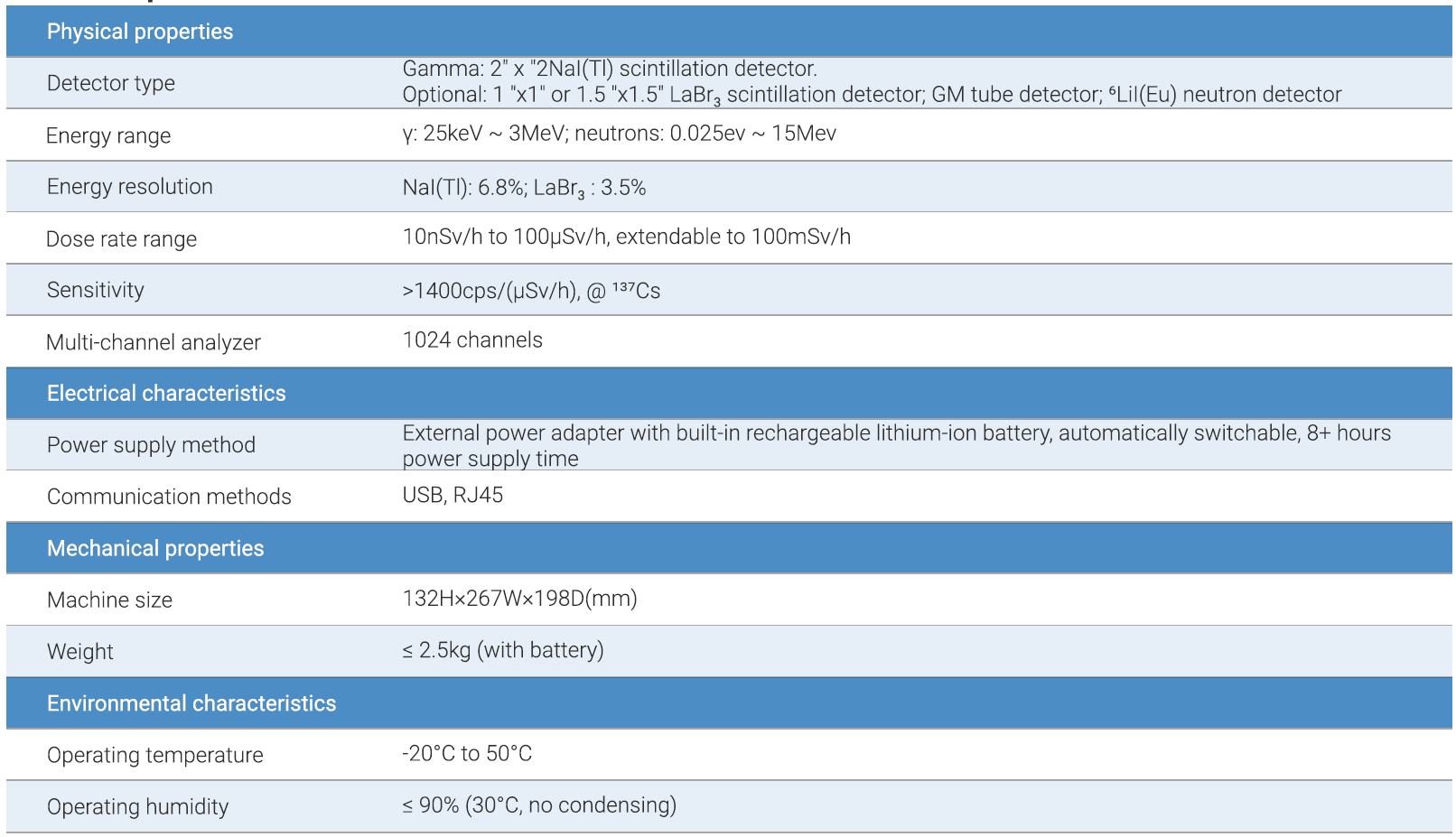Click the Mechanical properties section header
The height and width of the screenshot is (837, 1456).
155,549
